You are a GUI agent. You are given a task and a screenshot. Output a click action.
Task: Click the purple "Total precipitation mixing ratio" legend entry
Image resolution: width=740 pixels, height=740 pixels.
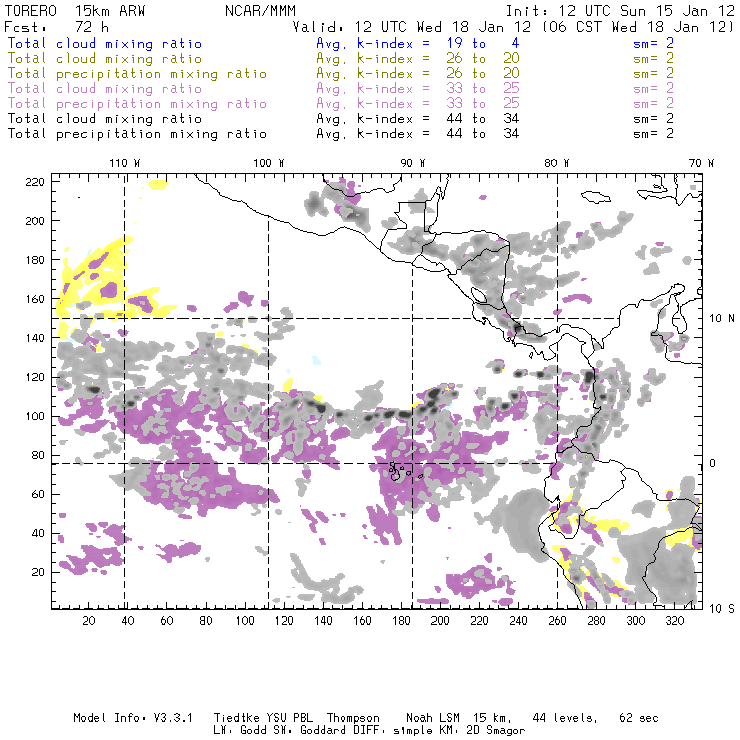pyautogui.click(x=137, y=104)
